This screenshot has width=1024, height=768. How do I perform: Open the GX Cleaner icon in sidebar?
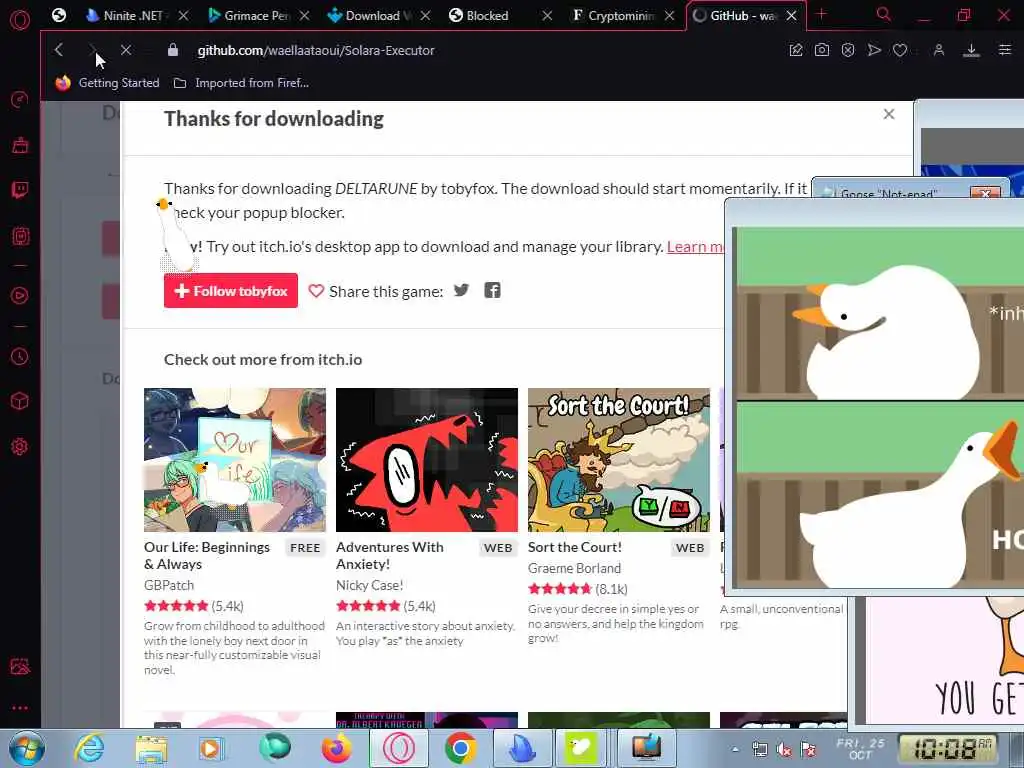pos(20,145)
